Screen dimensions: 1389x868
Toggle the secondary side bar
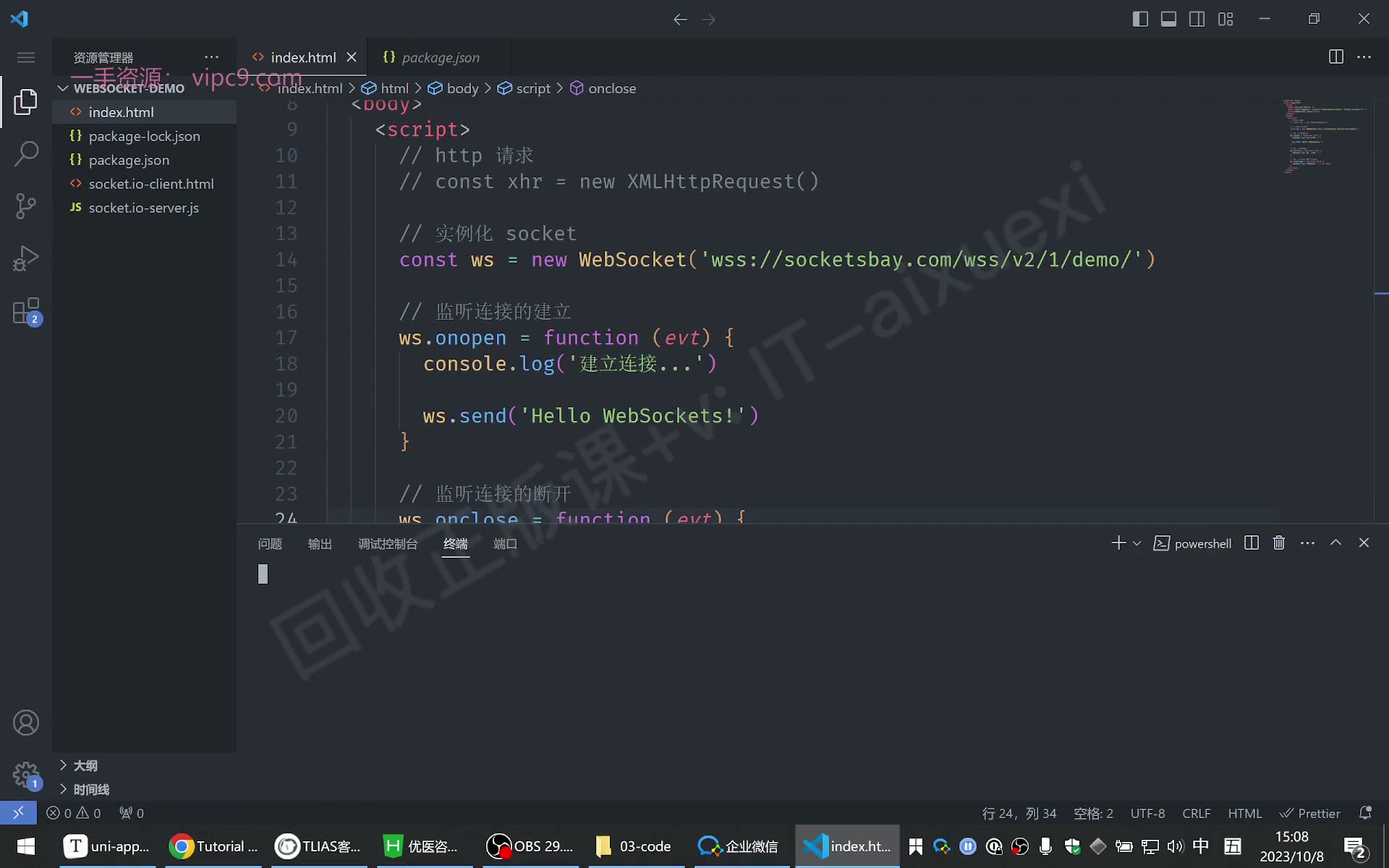tap(1197, 19)
